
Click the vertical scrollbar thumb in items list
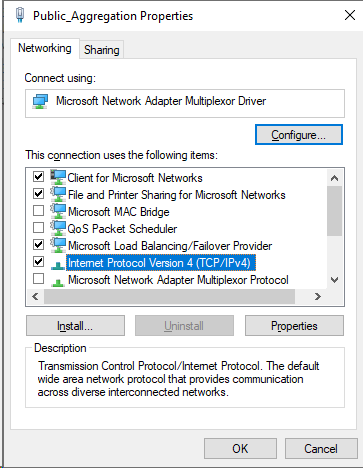tap(334, 211)
